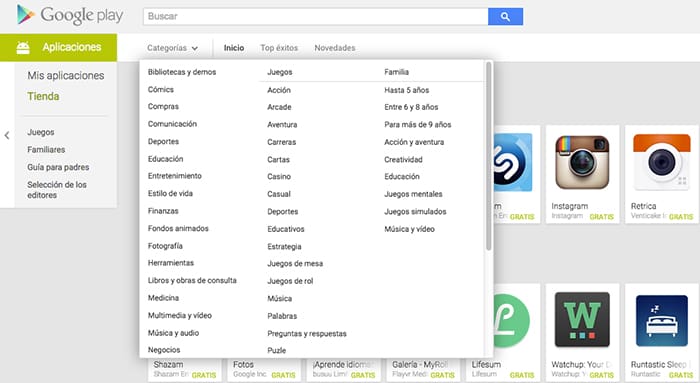Select the Multimedia y vídeo category
This screenshot has height=383, width=700.
click(180, 315)
